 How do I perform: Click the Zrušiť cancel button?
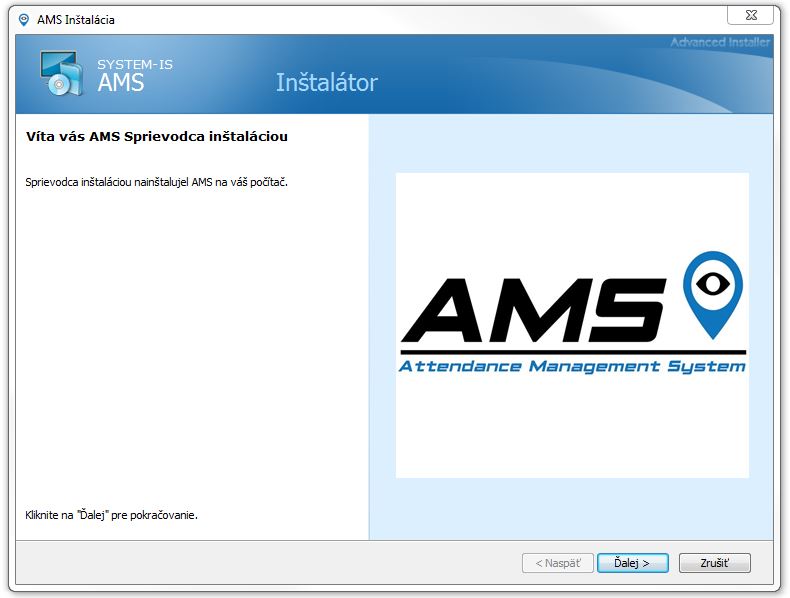pos(714,563)
